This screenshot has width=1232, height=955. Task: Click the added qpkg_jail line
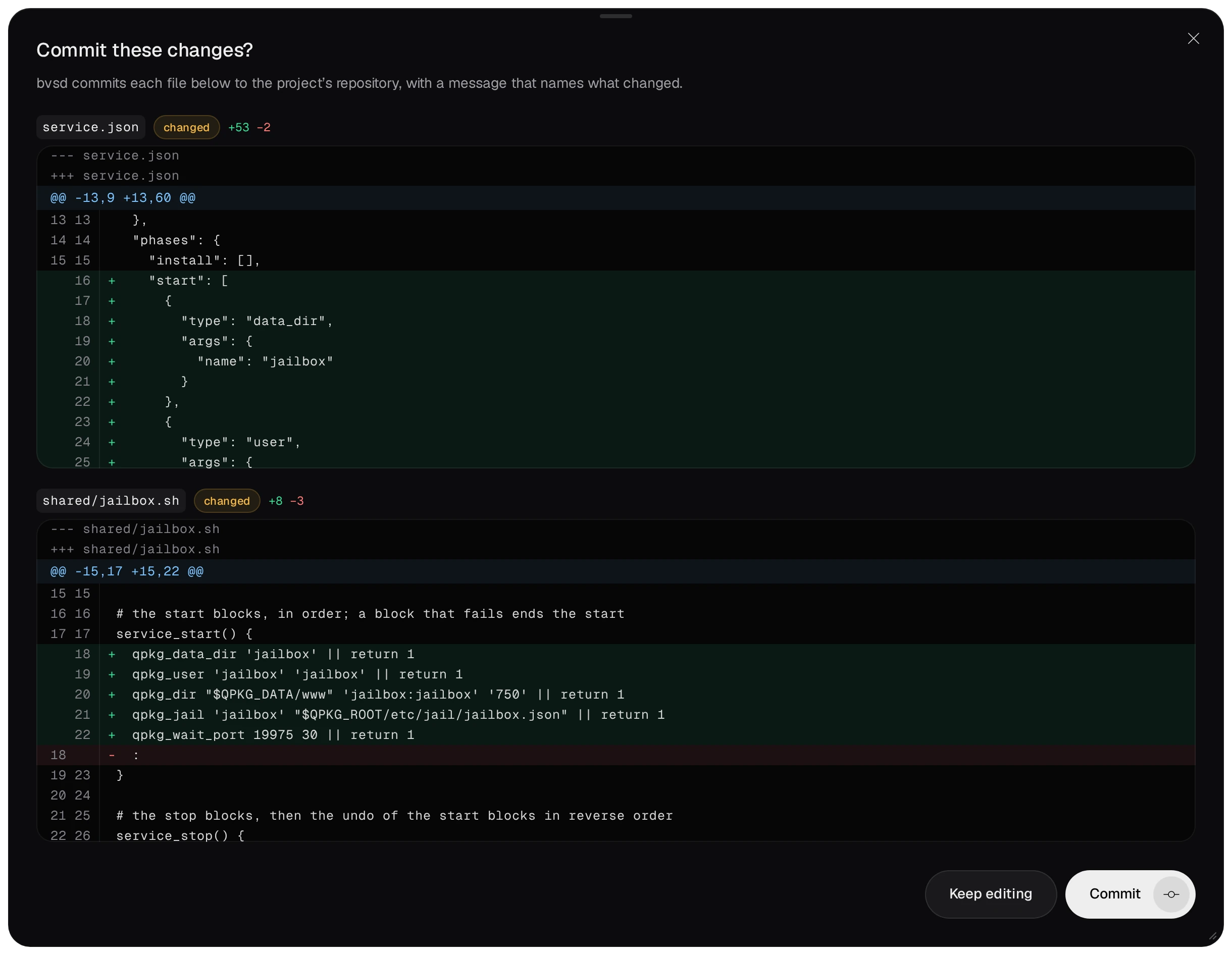click(x=616, y=715)
